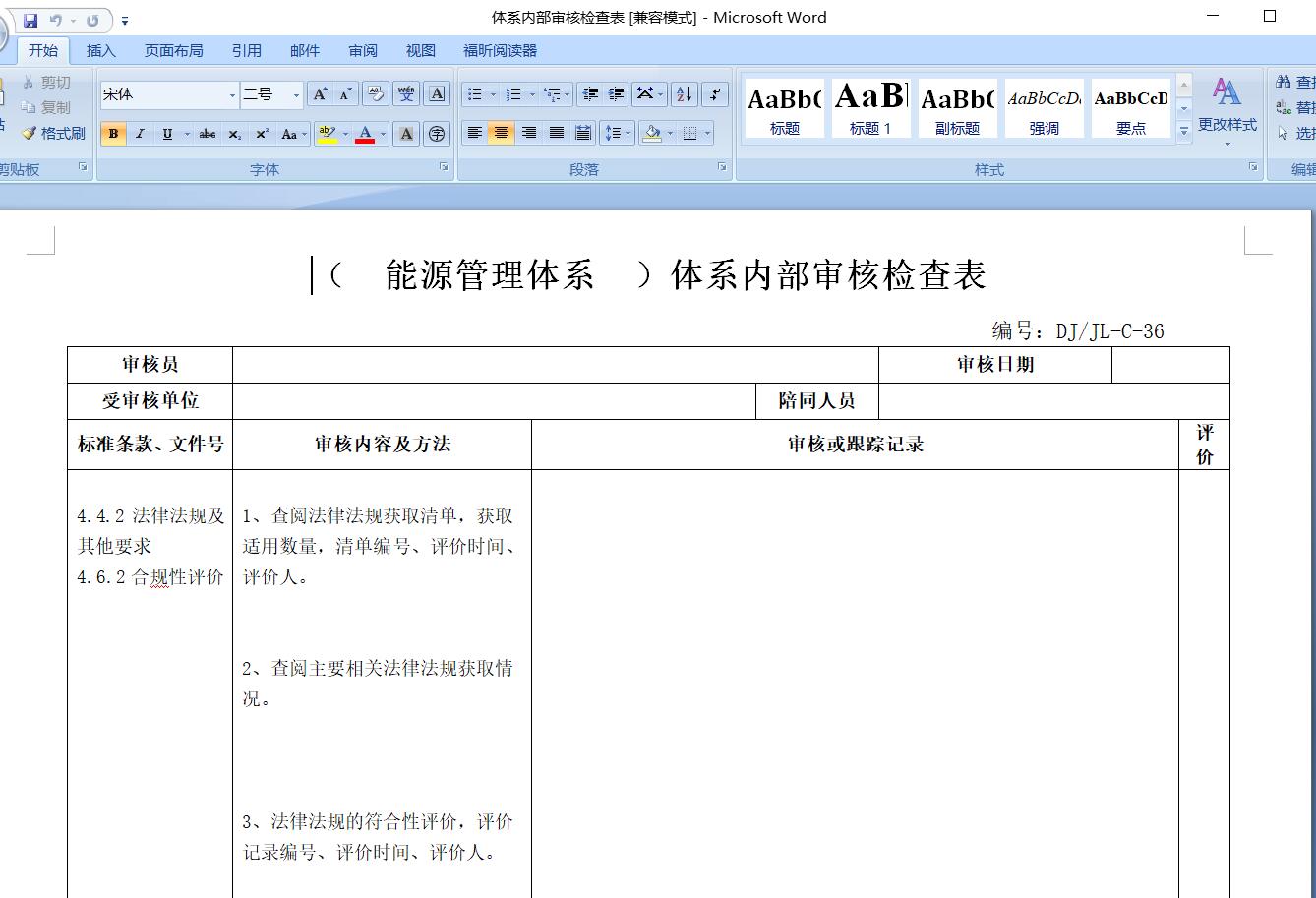This screenshot has width=1316, height=898.
Task: Open the Styles pane dialog launcher
Action: (1254, 168)
